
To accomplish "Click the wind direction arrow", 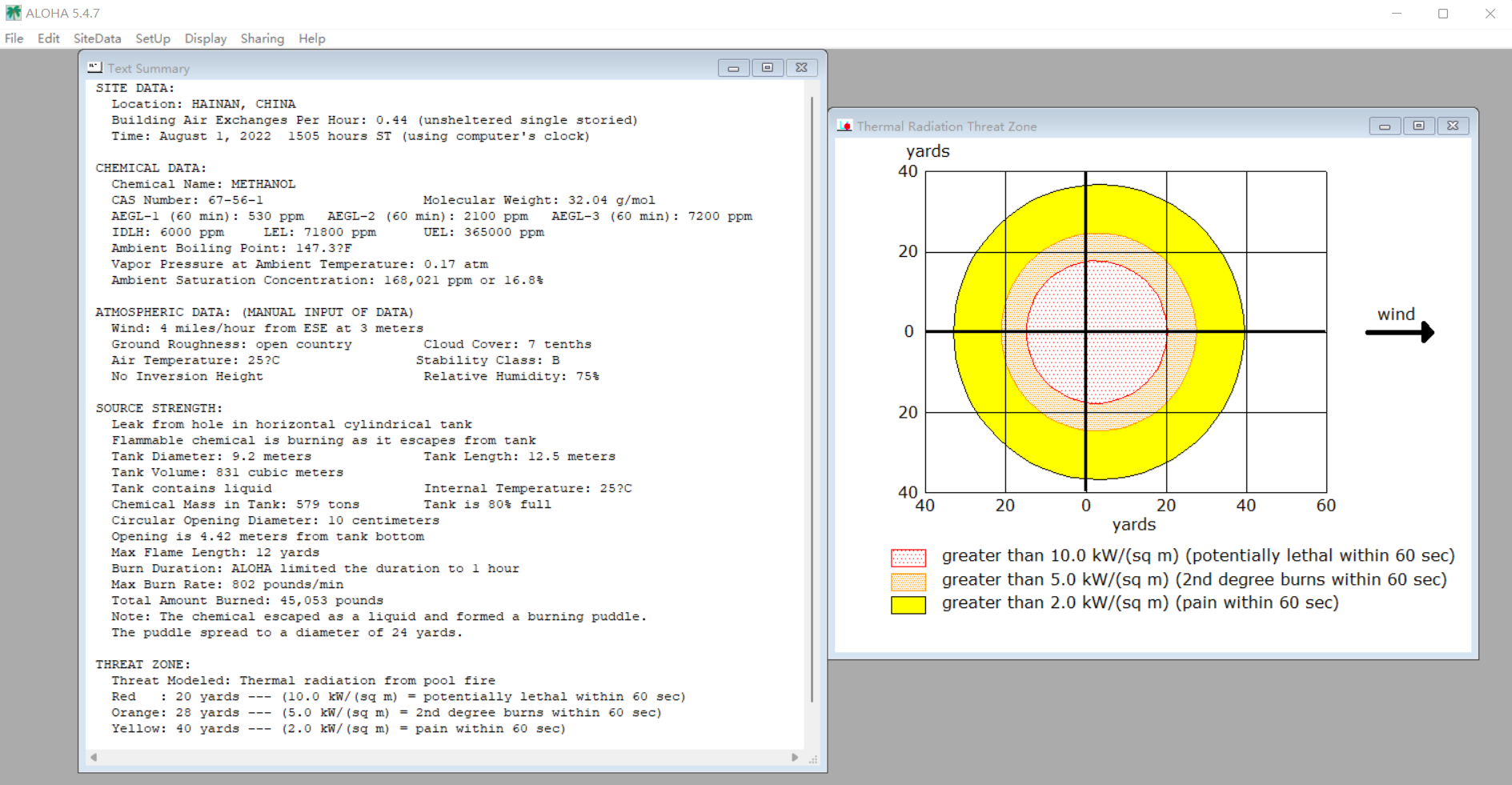I will (x=1400, y=331).
